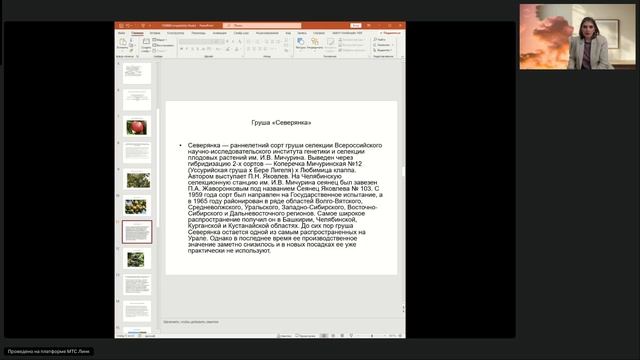Switch to the Вставка ribbon tab
Viewport: 640px width, 360px height.
(155, 33)
